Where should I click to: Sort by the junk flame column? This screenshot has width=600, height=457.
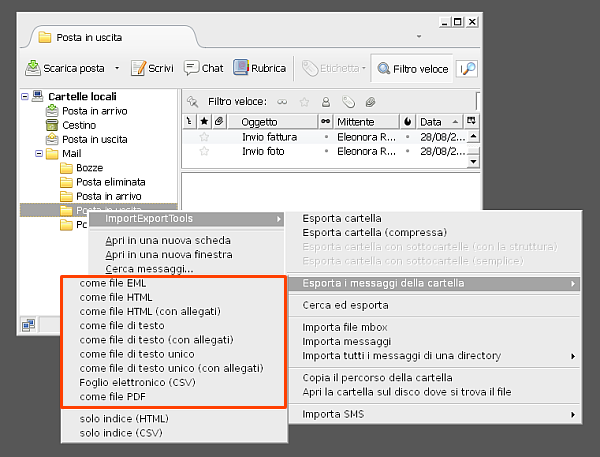tap(408, 121)
